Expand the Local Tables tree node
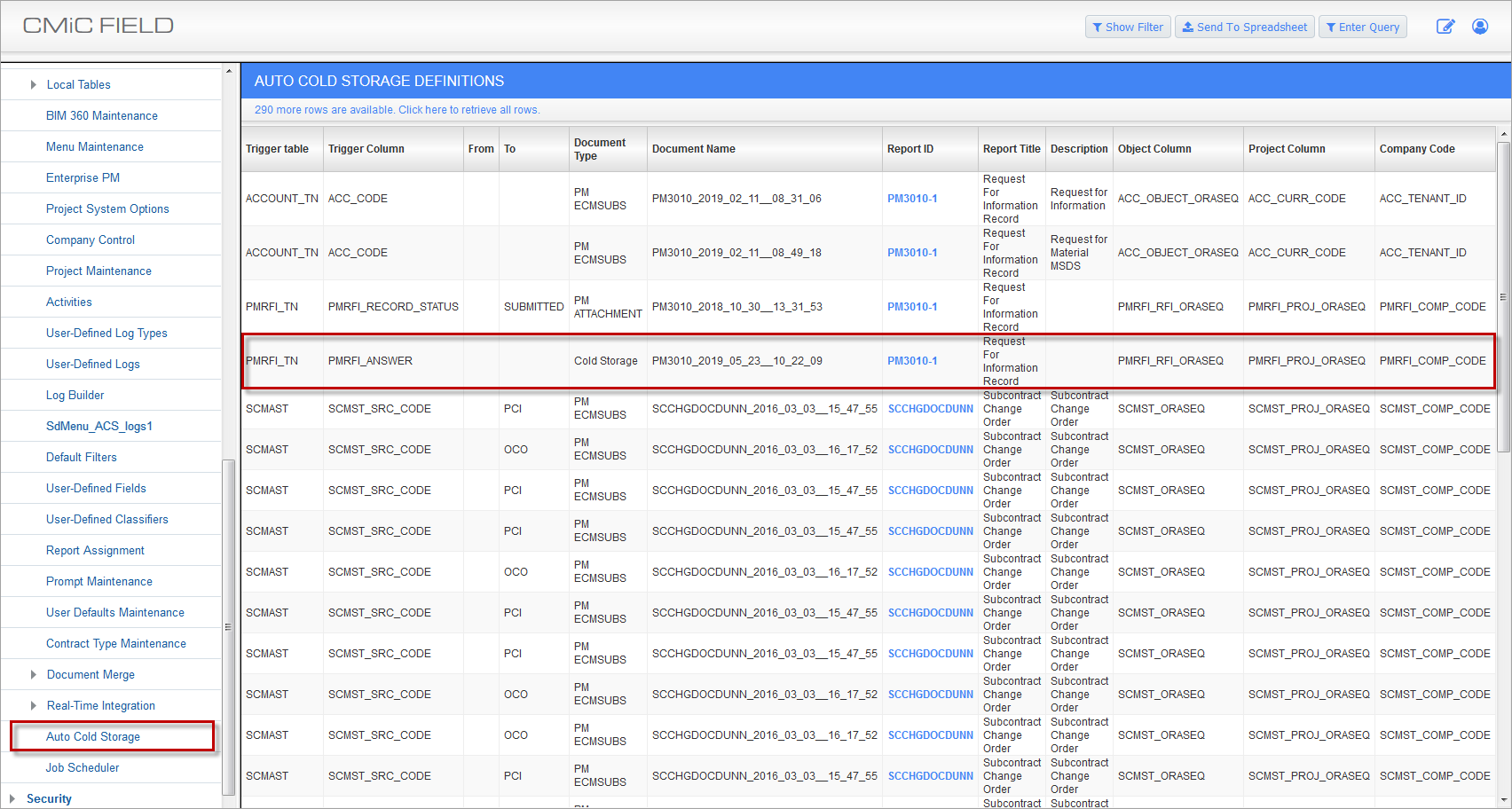Screen dimensions: 1512x809 (x=34, y=84)
